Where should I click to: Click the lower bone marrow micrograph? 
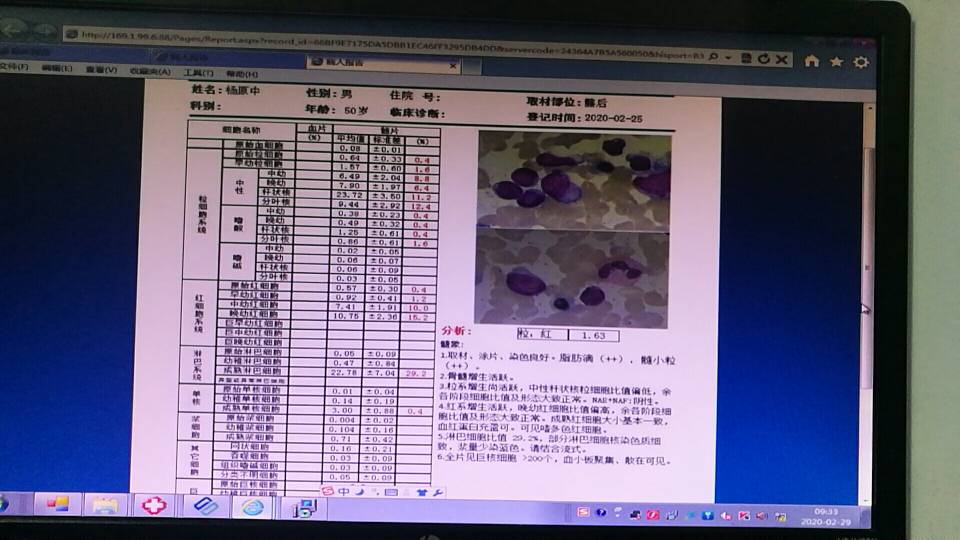point(572,279)
